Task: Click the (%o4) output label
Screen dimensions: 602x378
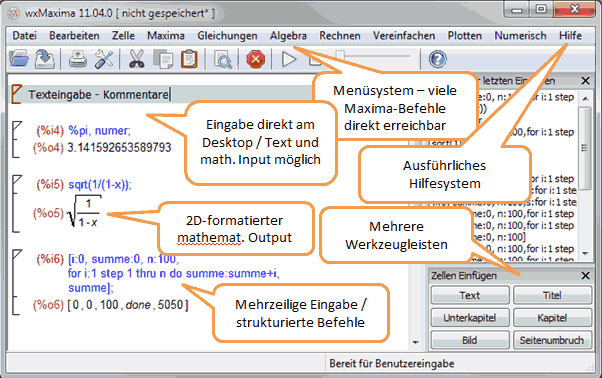Action: pyautogui.click(x=48, y=147)
